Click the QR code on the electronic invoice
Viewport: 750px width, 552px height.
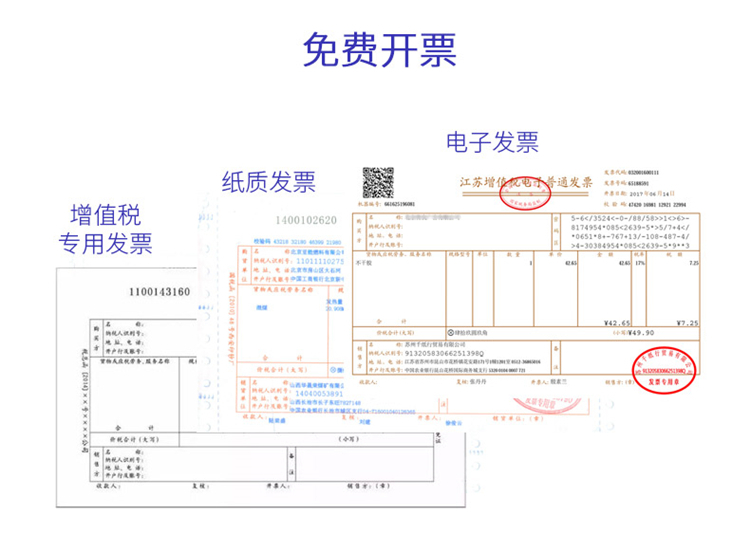[377, 183]
